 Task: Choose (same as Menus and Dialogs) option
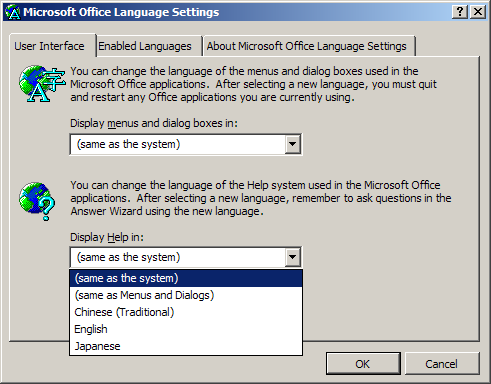[x=186, y=295]
